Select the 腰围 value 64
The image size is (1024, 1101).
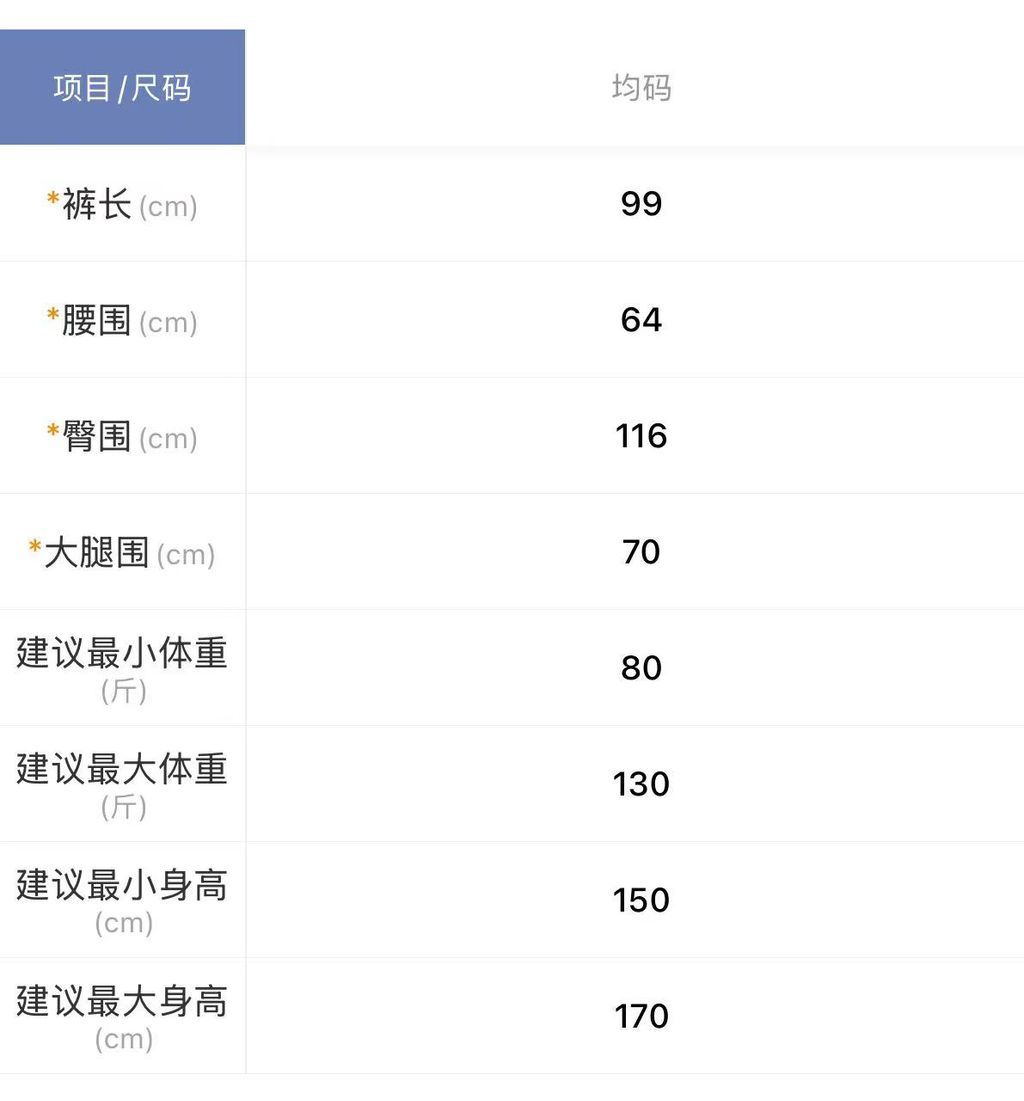(641, 320)
